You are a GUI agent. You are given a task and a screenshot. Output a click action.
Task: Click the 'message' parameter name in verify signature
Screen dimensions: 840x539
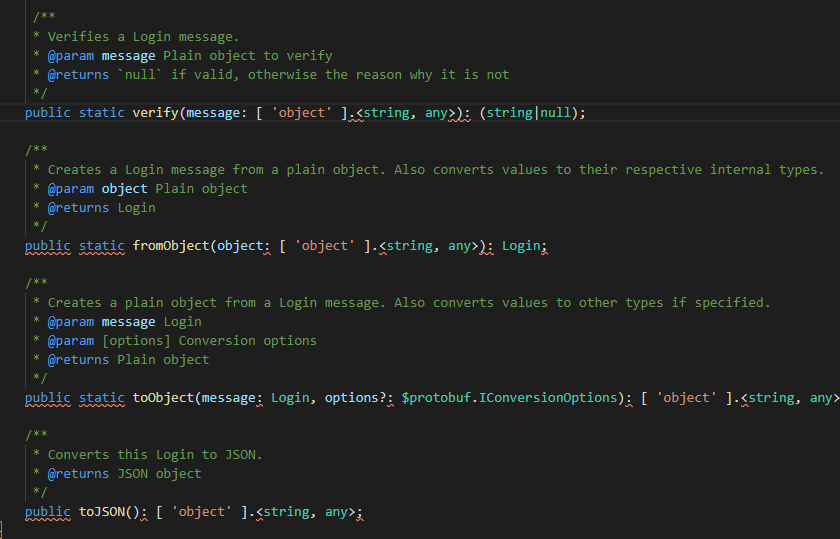coord(214,113)
